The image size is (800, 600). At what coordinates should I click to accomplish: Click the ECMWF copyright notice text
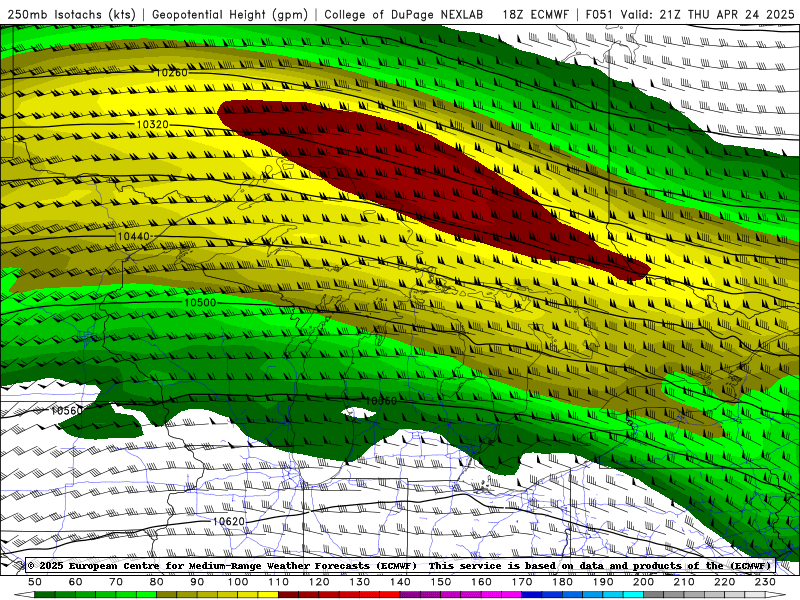click(x=222, y=566)
